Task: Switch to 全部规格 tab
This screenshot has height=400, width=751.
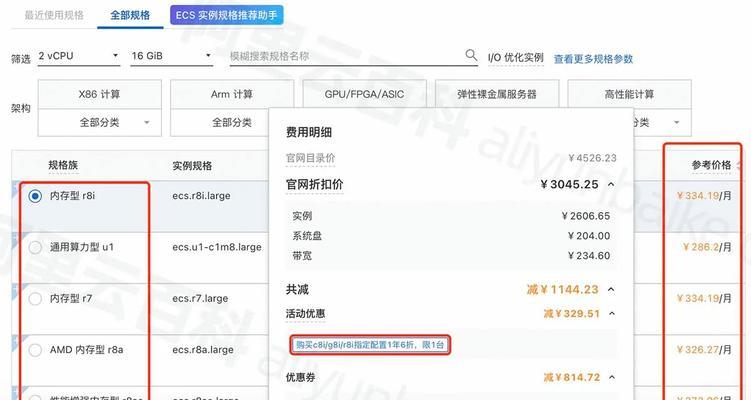Action: tap(130, 15)
